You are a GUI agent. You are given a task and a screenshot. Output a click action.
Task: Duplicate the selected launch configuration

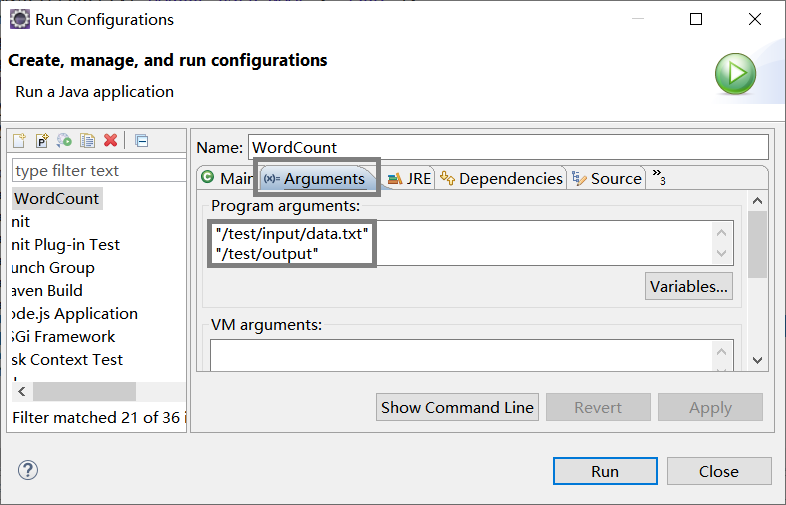(x=88, y=141)
